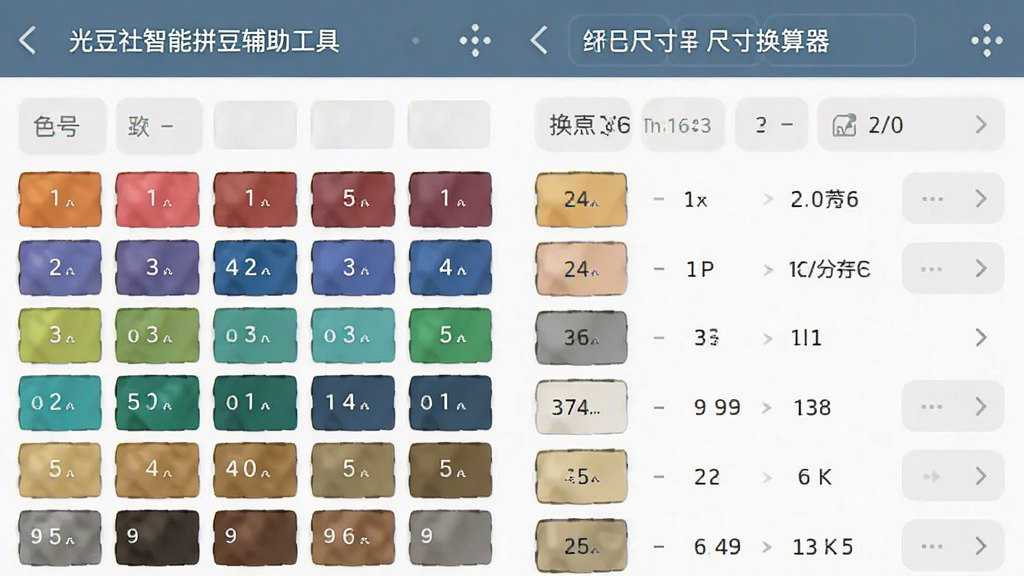The height and width of the screenshot is (576, 1024).
Task: Pick the brown swatch labeled 96
Action: (x=353, y=537)
